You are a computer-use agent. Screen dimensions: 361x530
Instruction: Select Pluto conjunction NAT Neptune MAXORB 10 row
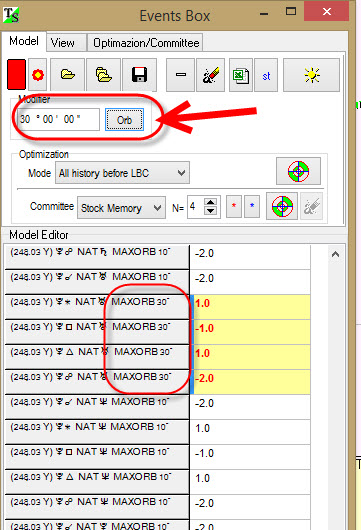click(97, 407)
